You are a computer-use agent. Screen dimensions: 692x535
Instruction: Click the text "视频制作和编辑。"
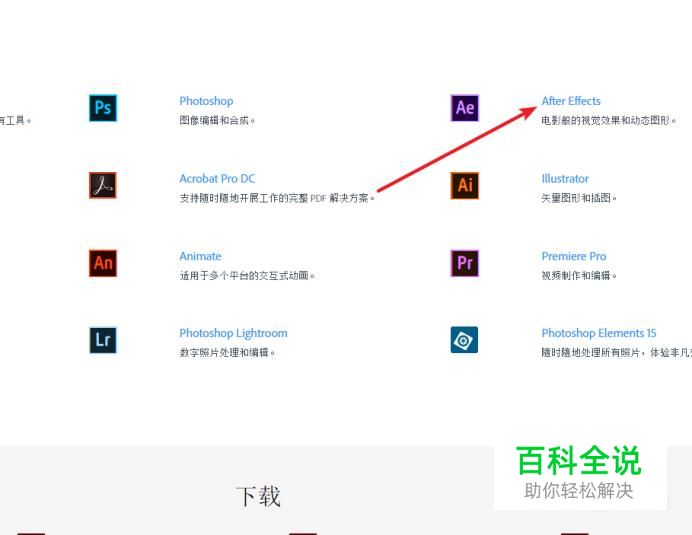(579, 275)
